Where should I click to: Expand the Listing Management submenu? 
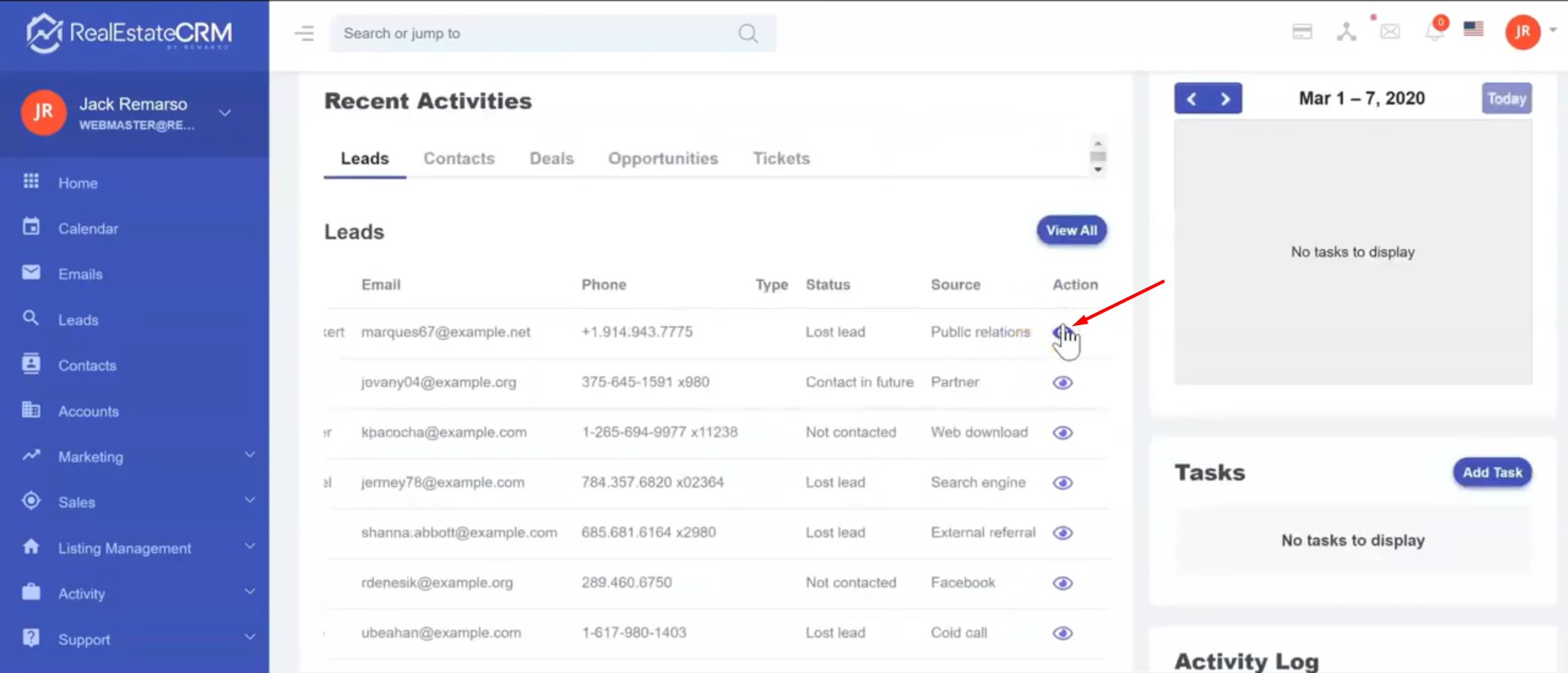point(139,548)
